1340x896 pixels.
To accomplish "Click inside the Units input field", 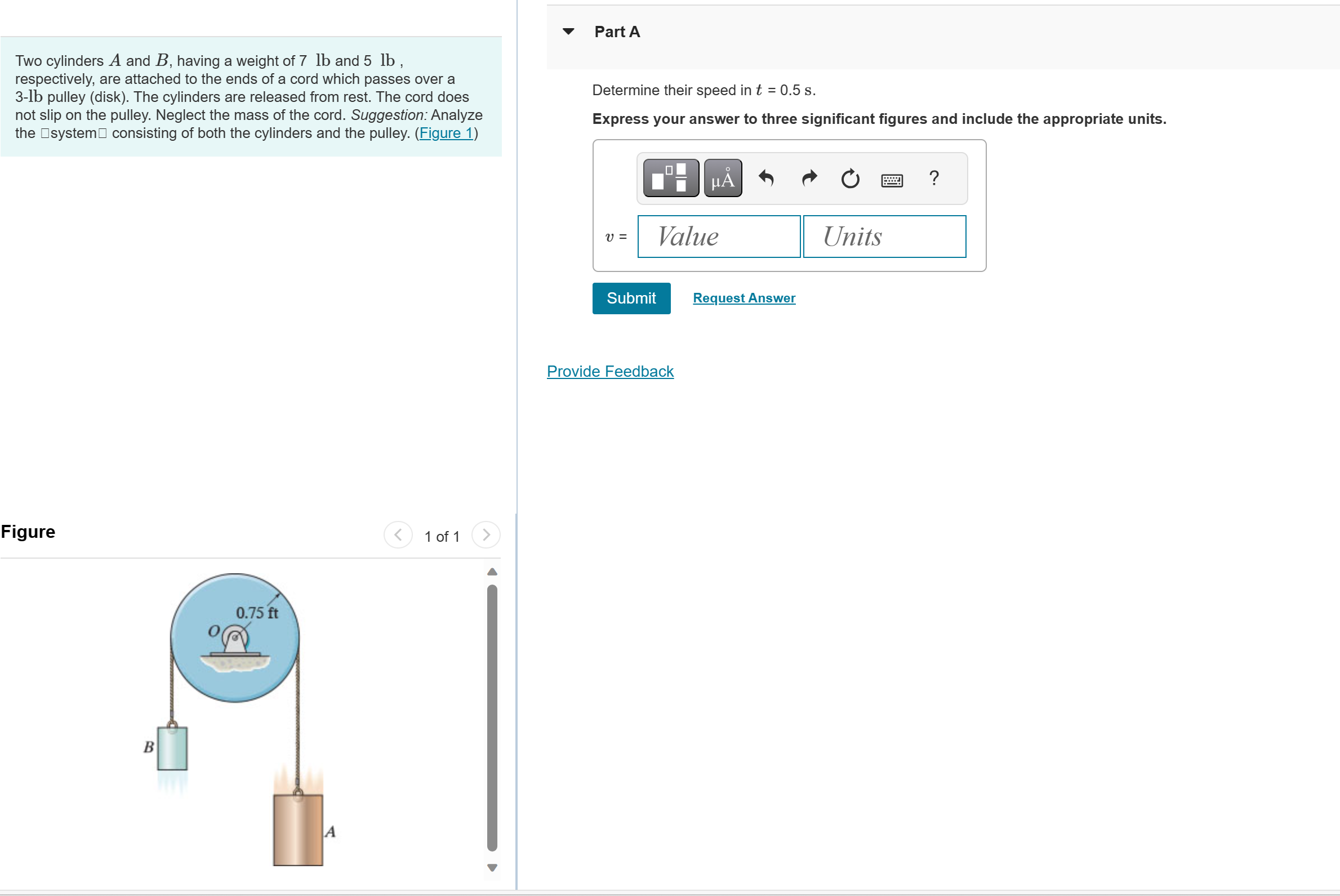I will (883, 236).
